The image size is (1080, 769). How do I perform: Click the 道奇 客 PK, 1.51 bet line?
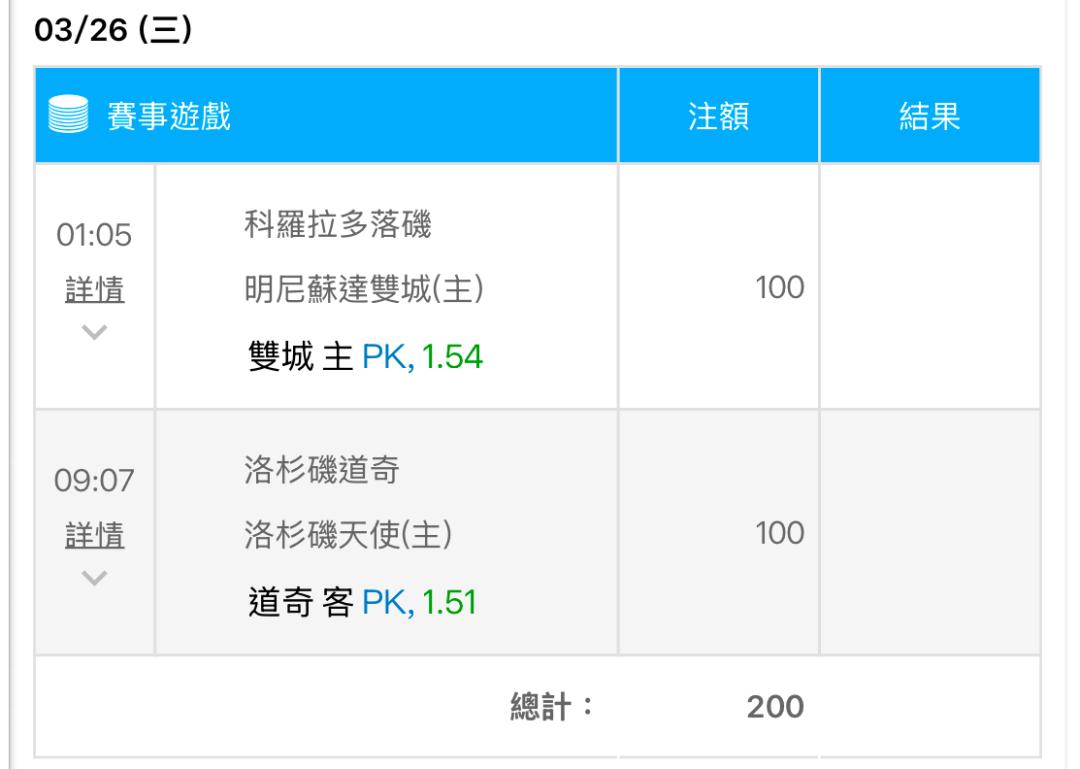click(362, 602)
